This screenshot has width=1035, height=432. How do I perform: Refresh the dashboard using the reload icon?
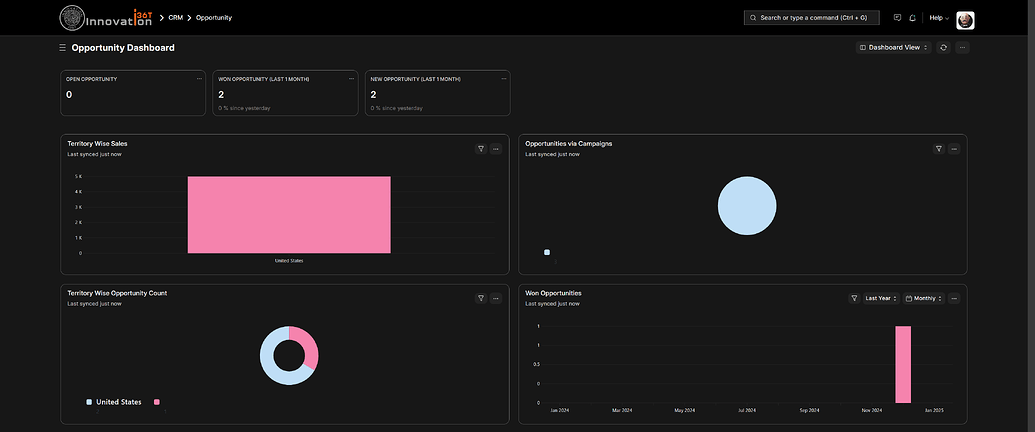pos(943,47)
